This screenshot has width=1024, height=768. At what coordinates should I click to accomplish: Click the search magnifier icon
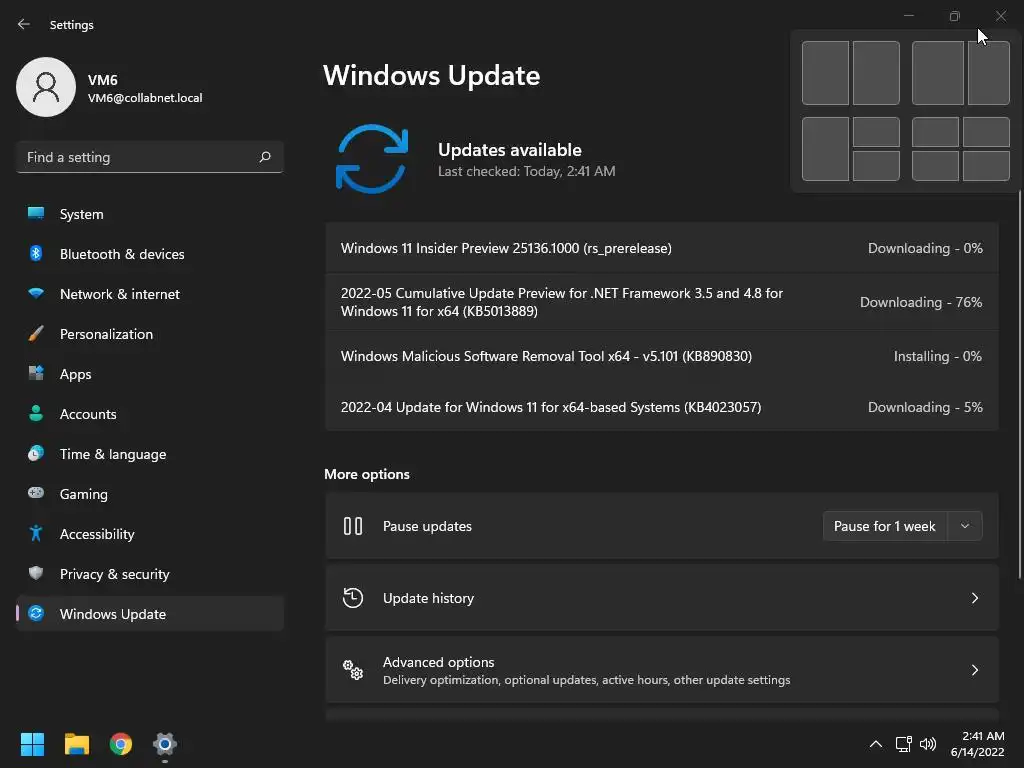click(x=264, y=157)
